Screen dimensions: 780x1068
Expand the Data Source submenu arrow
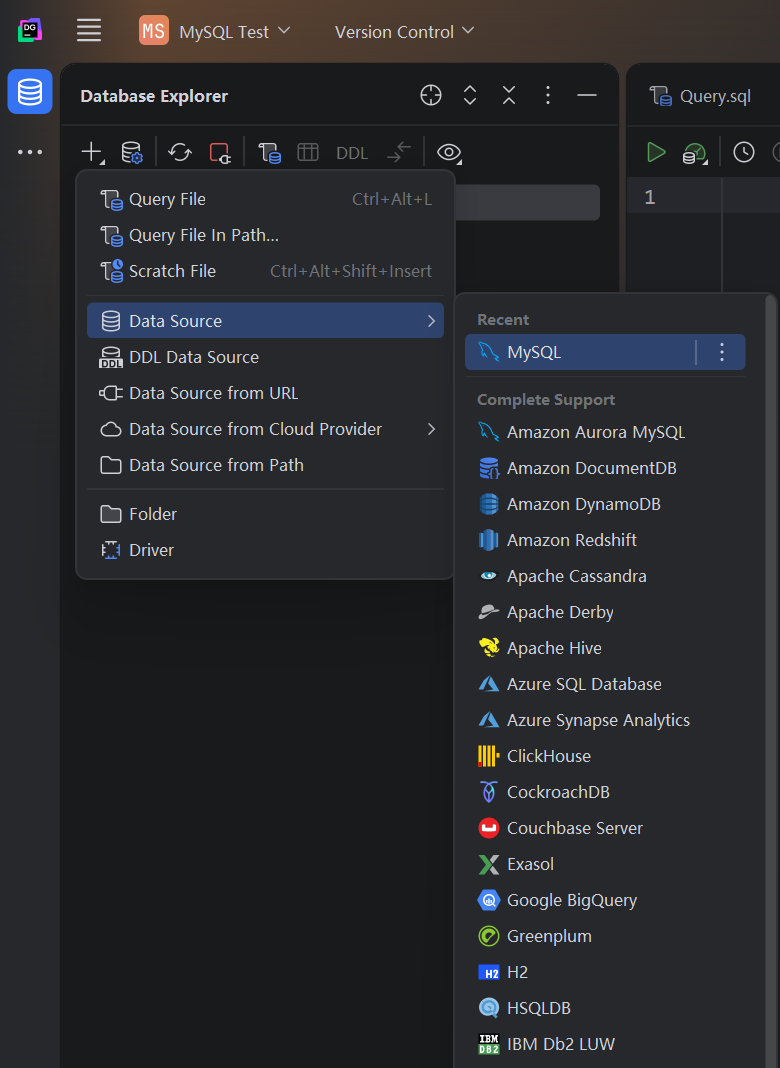pyautogui.click(x=431, y=321)
